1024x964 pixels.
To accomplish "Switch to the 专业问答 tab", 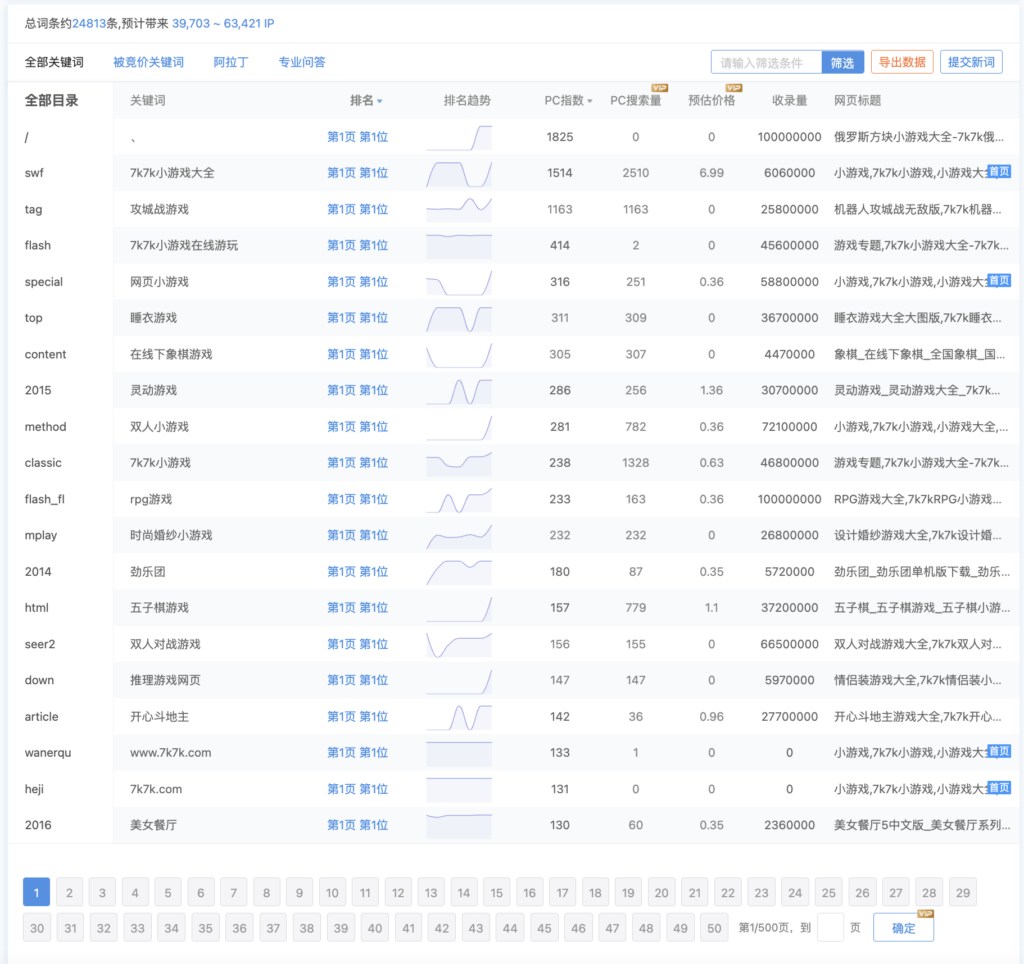I will pos(302,62).
